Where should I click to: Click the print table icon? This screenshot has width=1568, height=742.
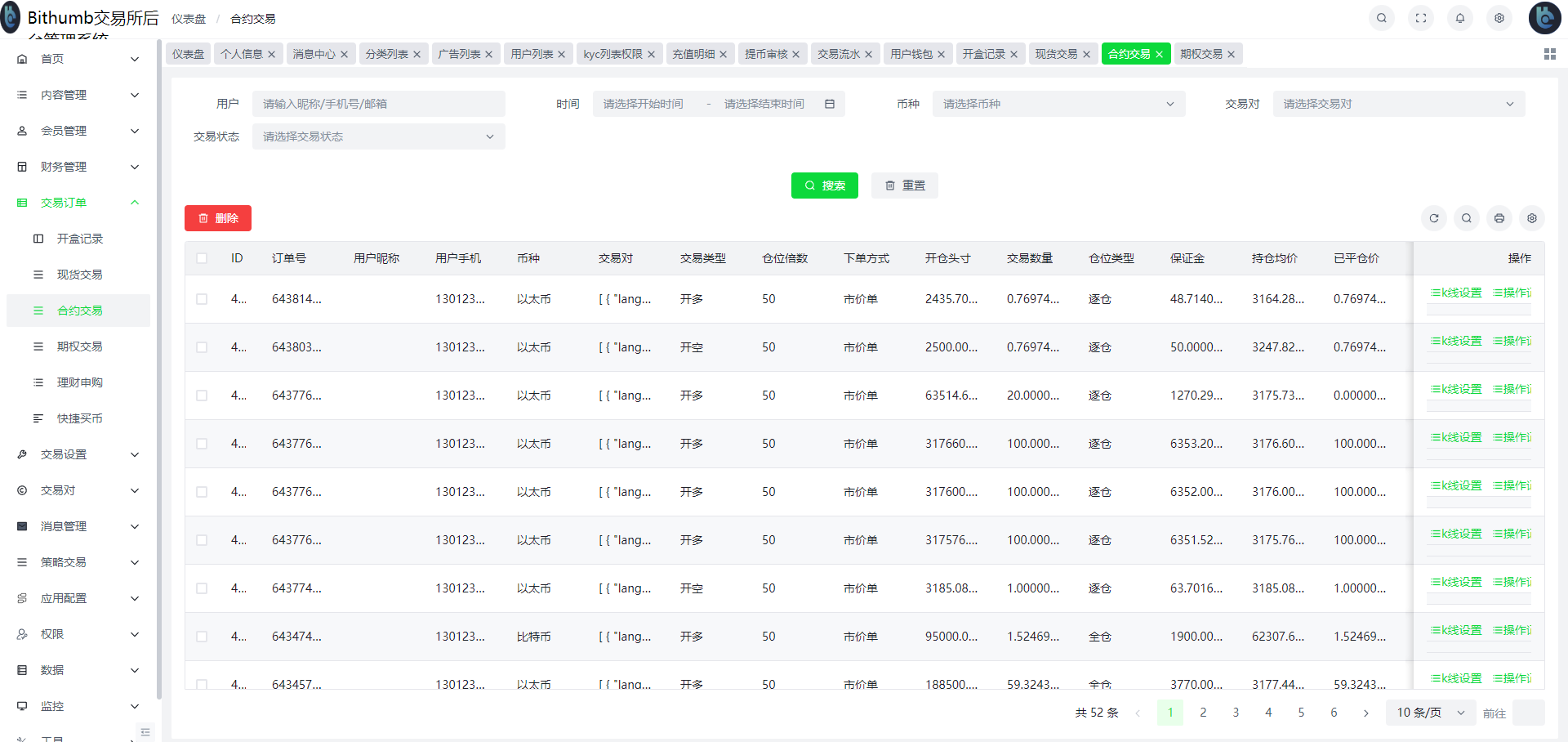click(1499, 218)
